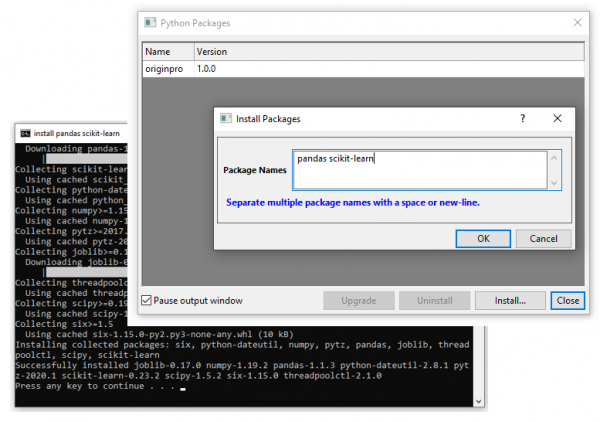Viewport: 600px width, 422px height.
Task: Cancel the Install Packages dialog
Action: tap(544, 239)
